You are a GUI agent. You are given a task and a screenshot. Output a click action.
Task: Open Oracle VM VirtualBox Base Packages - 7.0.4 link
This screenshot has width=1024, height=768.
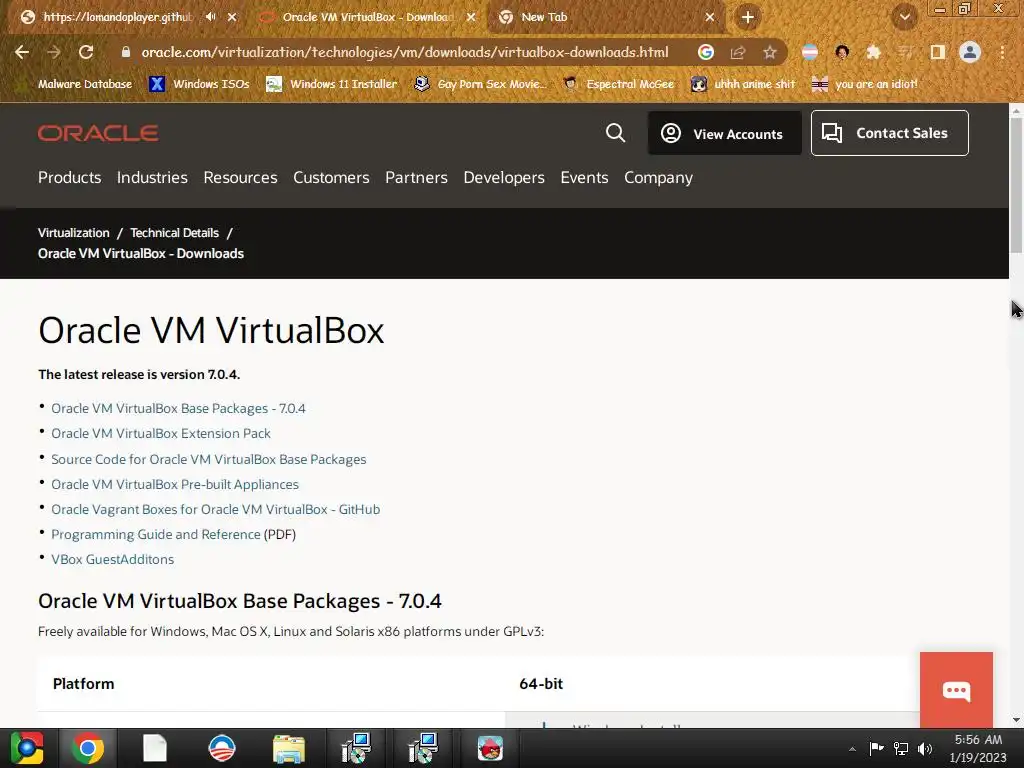178,409
